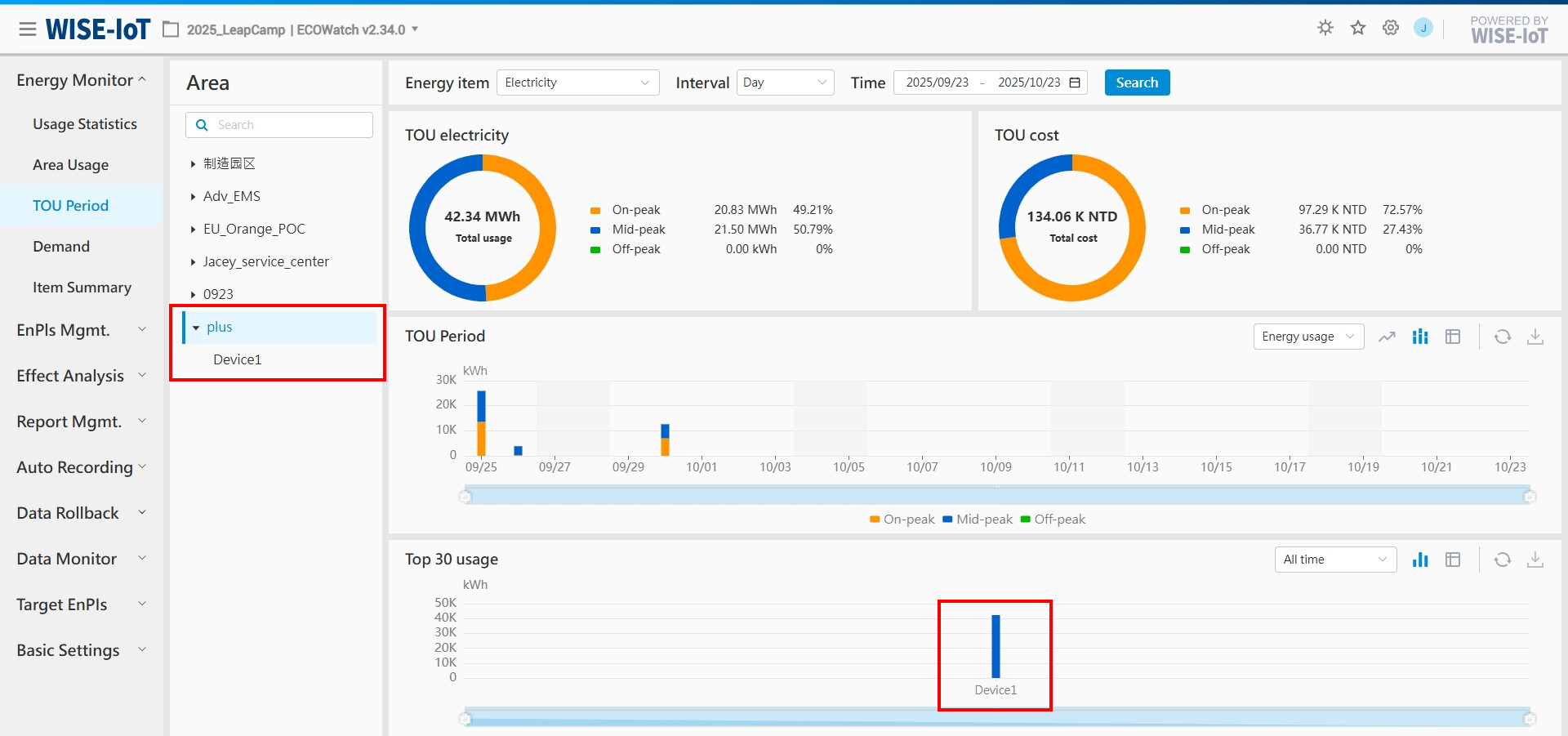This screenshot has height=736, width=1568.
Task: Open the user avatar J menu
Action: (x=1423, y=28)
